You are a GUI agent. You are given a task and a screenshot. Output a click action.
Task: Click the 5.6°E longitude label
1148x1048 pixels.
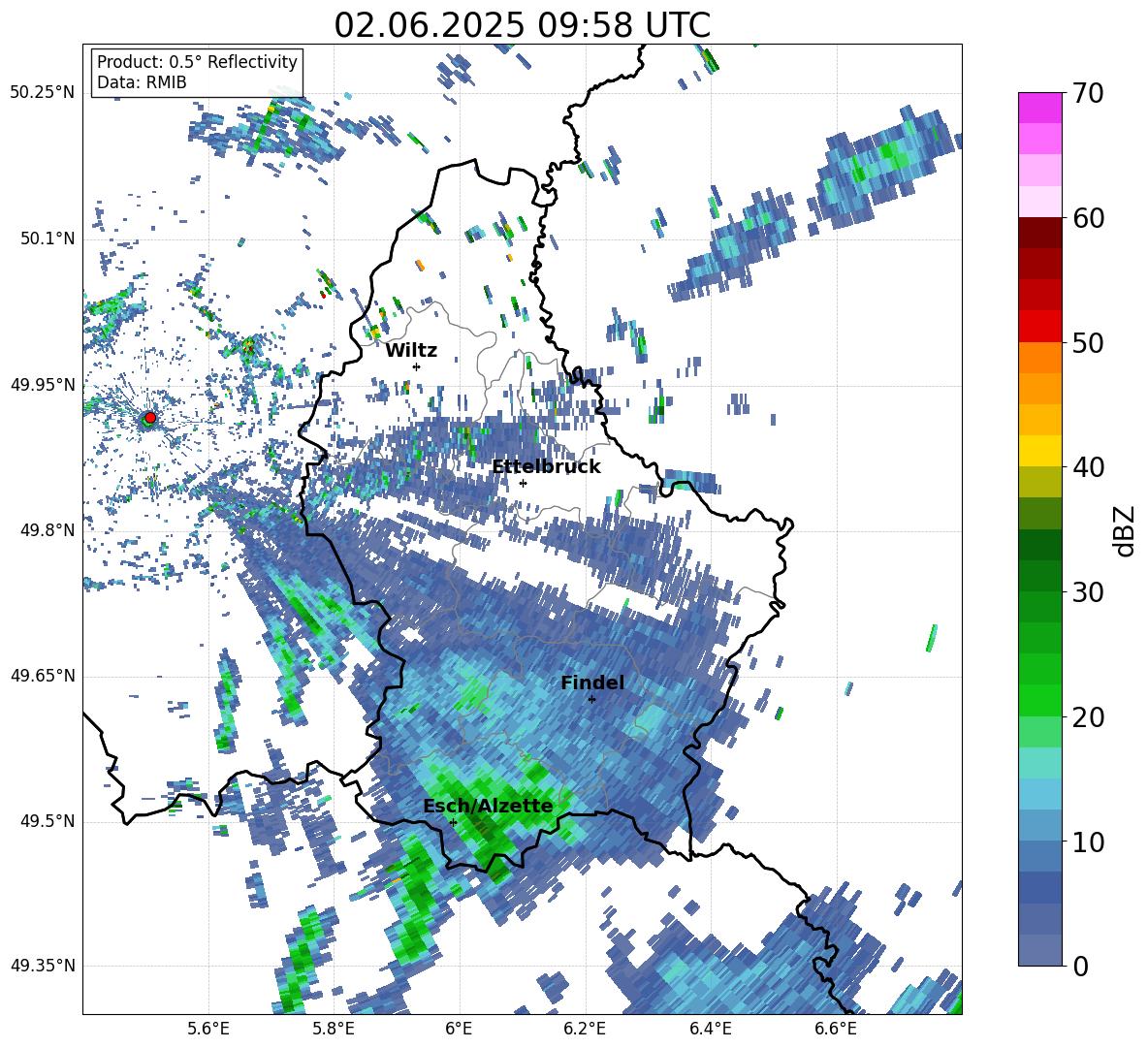coord(208,1030)
